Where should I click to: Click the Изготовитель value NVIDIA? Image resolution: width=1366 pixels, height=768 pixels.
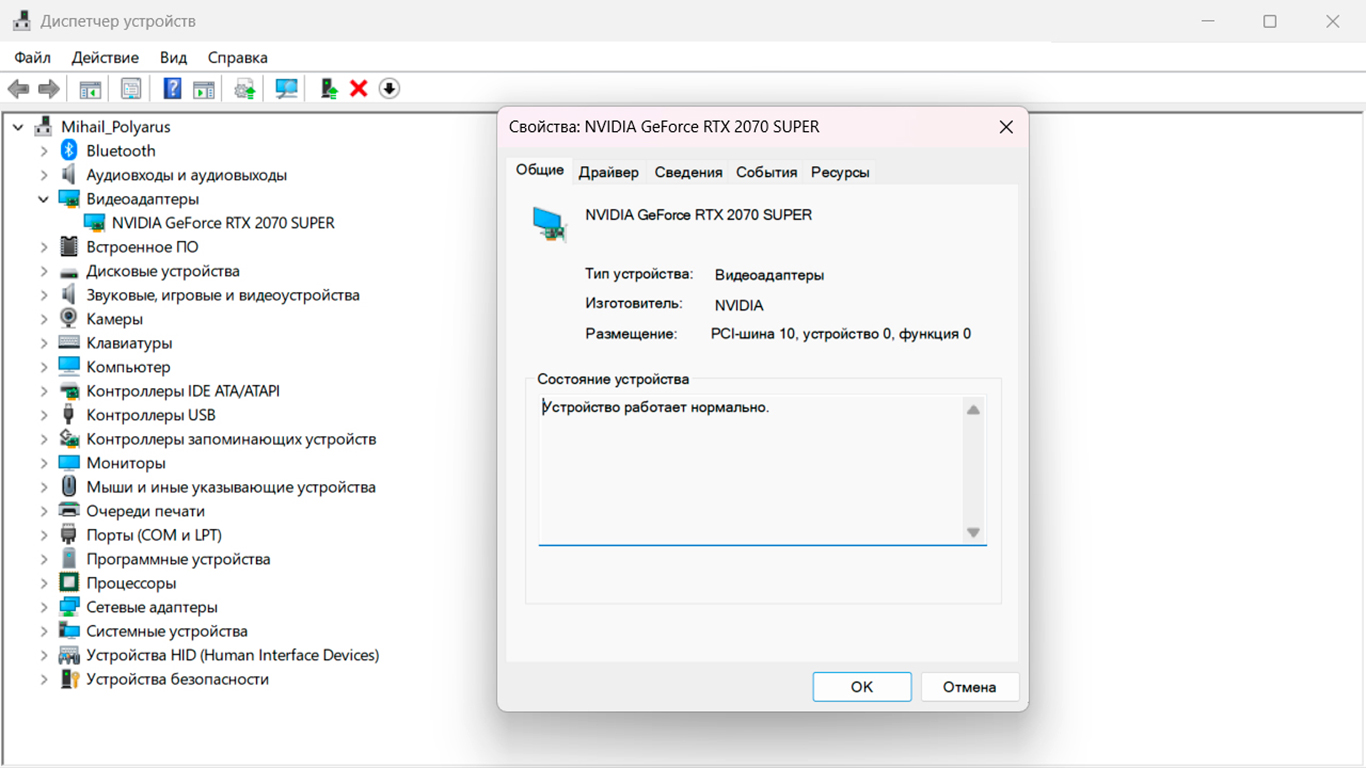(739, 305)
